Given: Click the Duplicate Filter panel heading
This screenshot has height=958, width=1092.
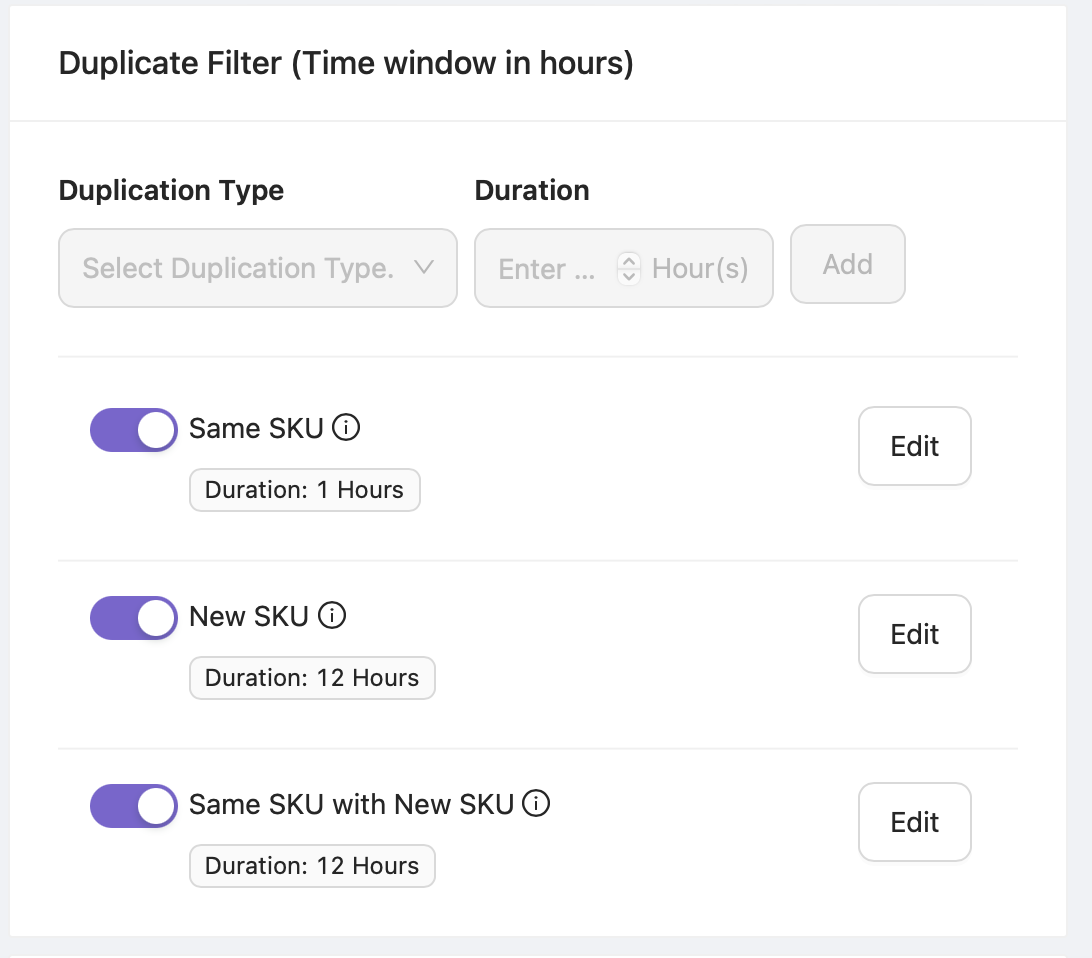Looking at the screenshot, I should tap(346, 64).
